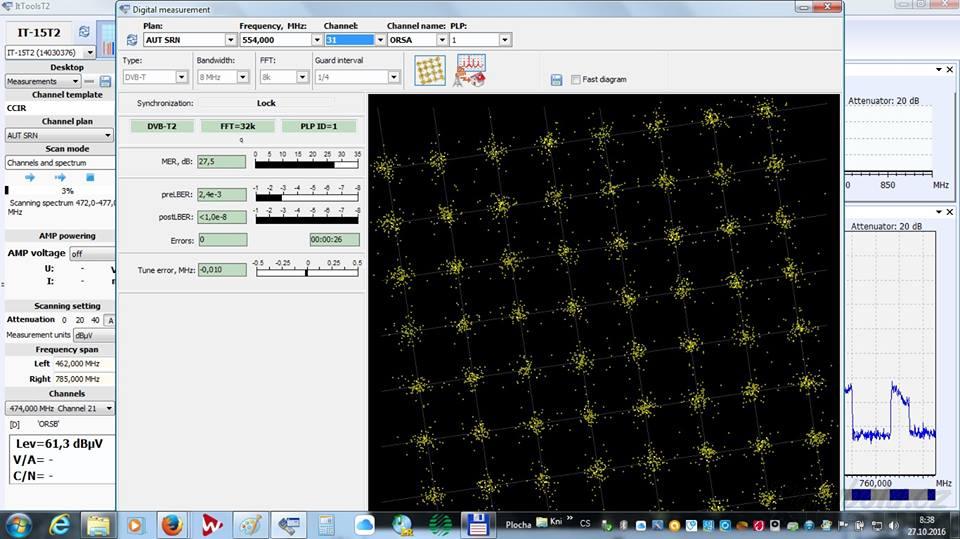
Task: Save the desktop with the floppy icon
Action: coord(105,81)
